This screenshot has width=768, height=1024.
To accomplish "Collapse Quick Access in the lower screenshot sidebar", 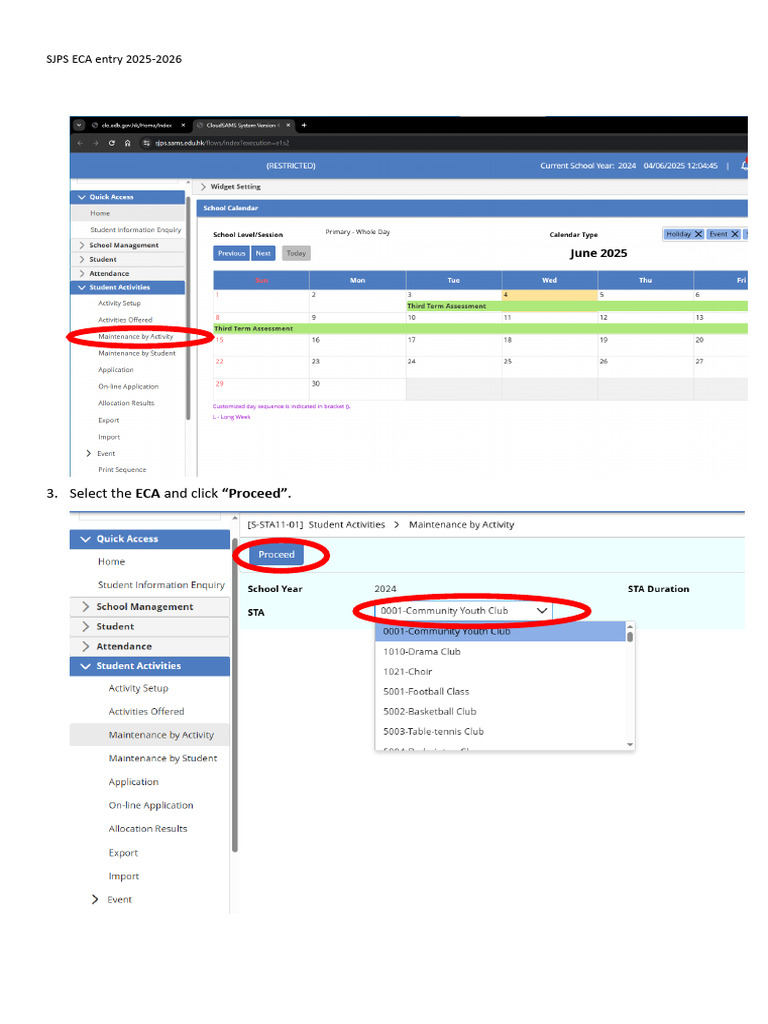I will tap(150, 539).
